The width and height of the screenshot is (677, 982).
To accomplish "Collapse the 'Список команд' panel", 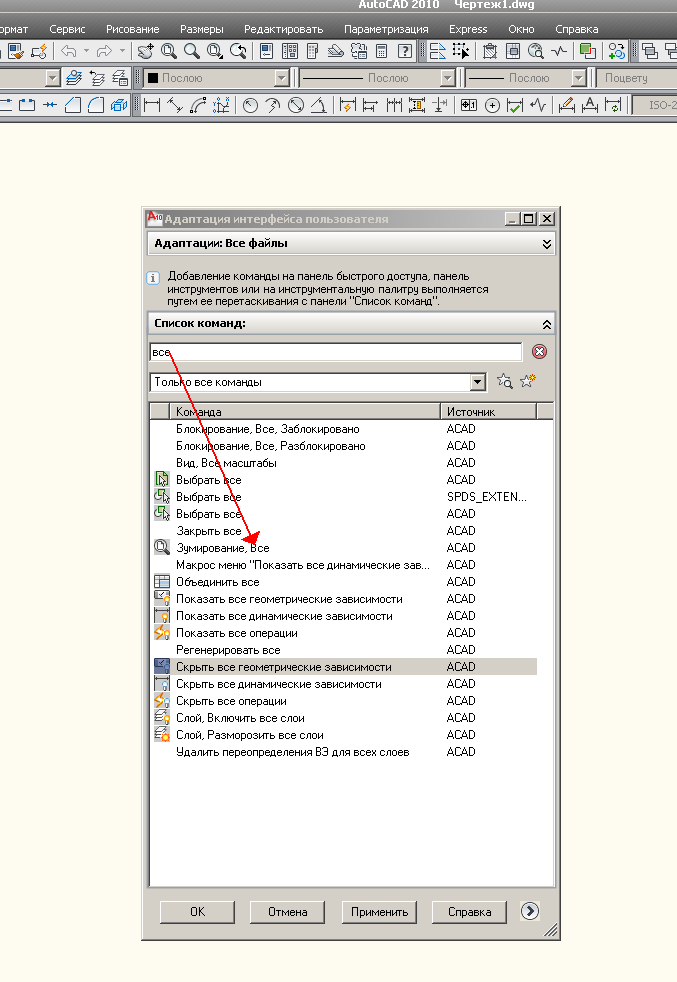I will pos(547,324).
